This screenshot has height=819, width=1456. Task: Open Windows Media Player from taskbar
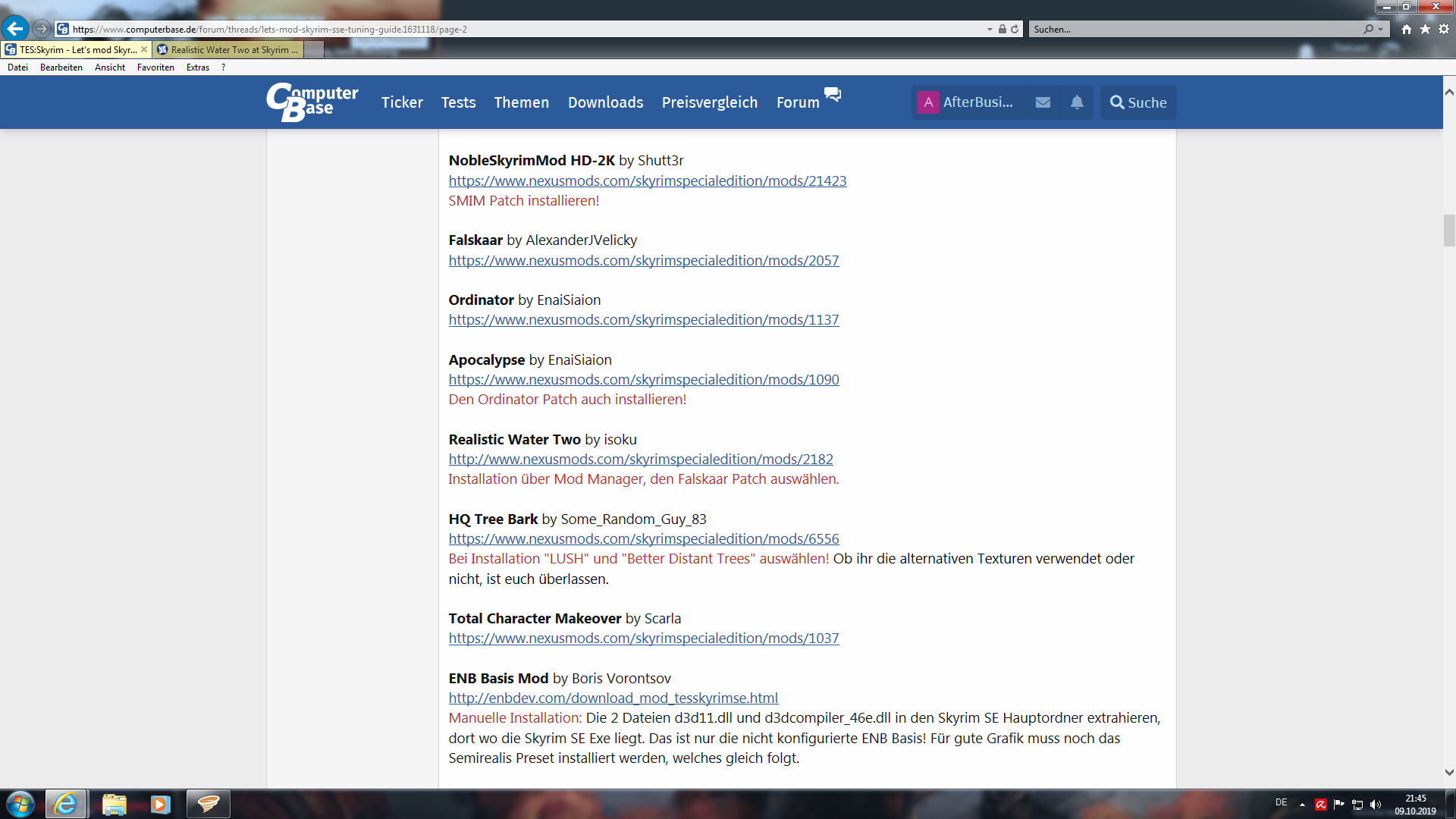(160, 804)
